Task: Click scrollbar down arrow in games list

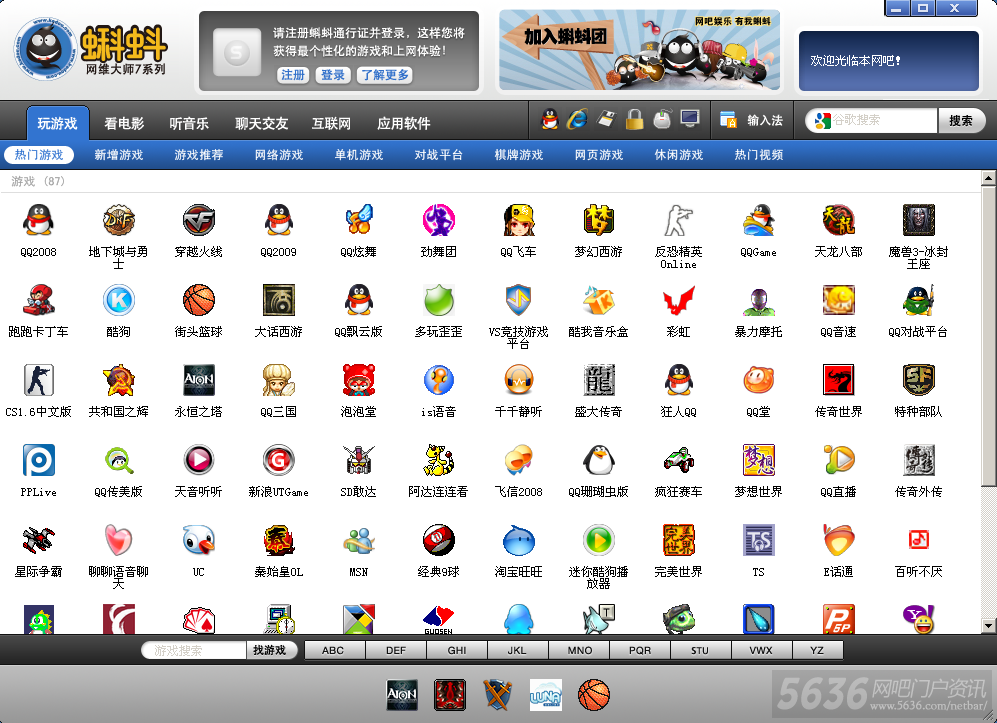Action: [x=988, y=626]
